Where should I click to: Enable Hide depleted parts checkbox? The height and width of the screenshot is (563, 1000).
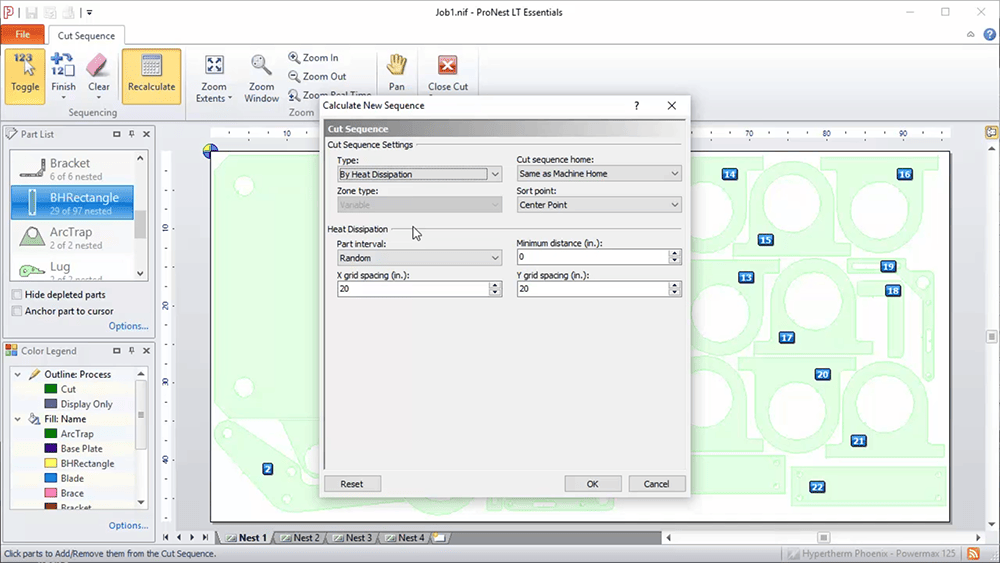coord(17,295)
